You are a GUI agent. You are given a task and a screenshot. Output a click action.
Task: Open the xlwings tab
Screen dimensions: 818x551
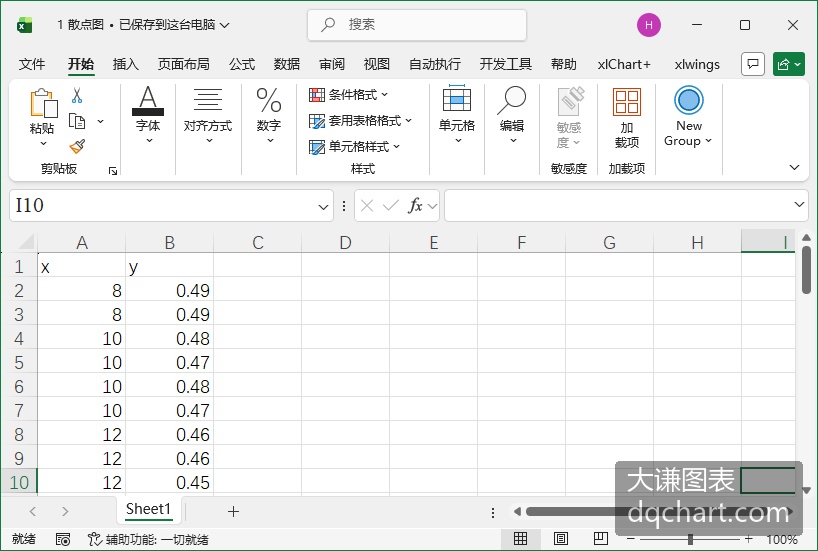point(697,64)
